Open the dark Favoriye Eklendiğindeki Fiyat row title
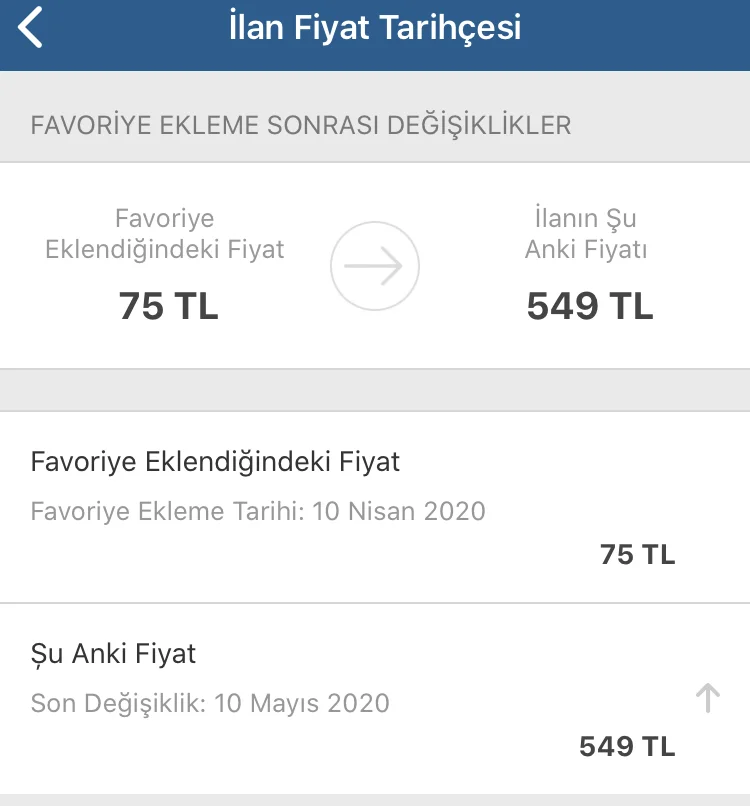The height and width of the screenshot is (806, 750). point(215,462)
